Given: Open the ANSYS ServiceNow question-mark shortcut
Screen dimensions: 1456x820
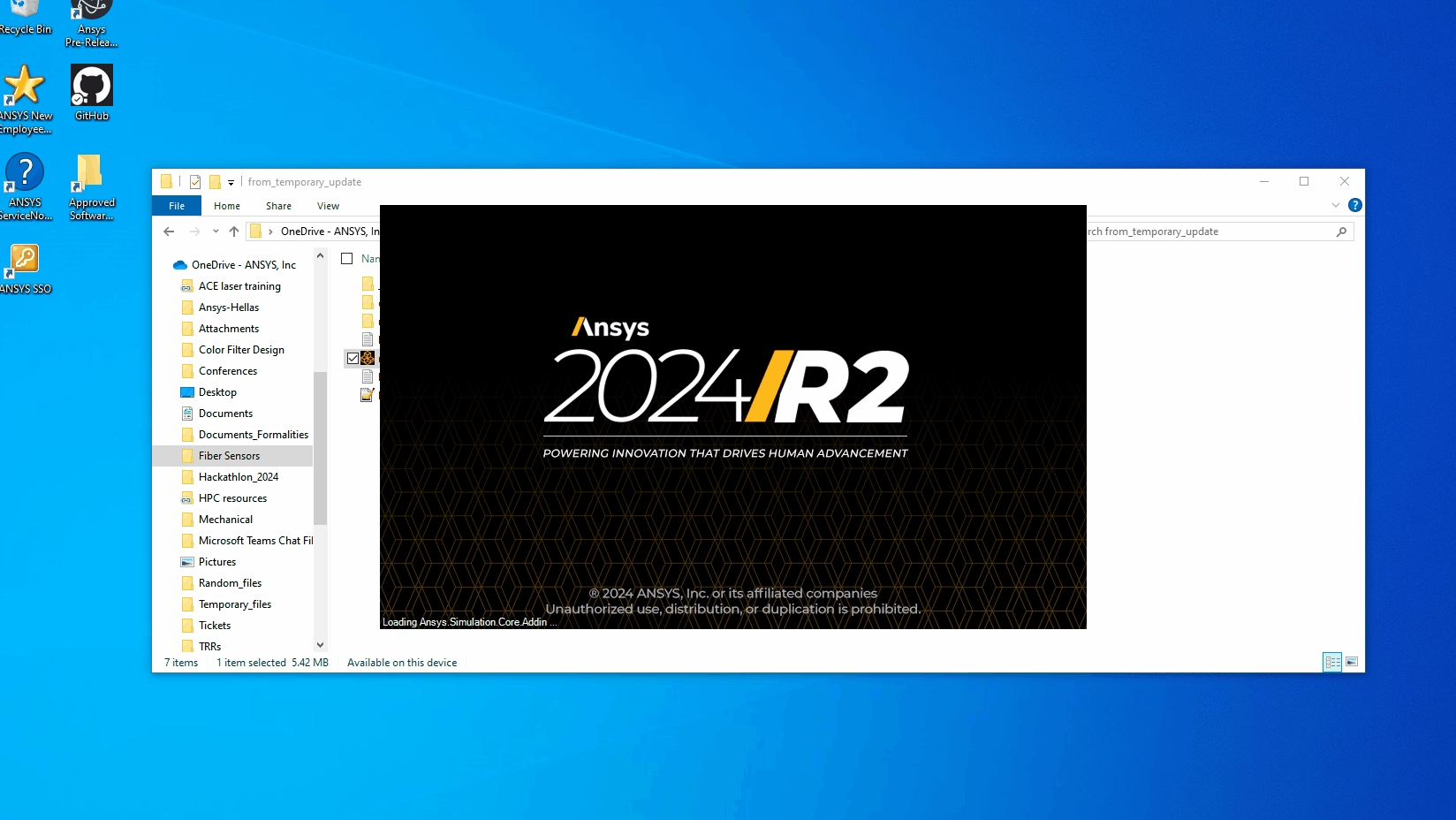Looking at the screenshot, I should (x=25, y=186).
